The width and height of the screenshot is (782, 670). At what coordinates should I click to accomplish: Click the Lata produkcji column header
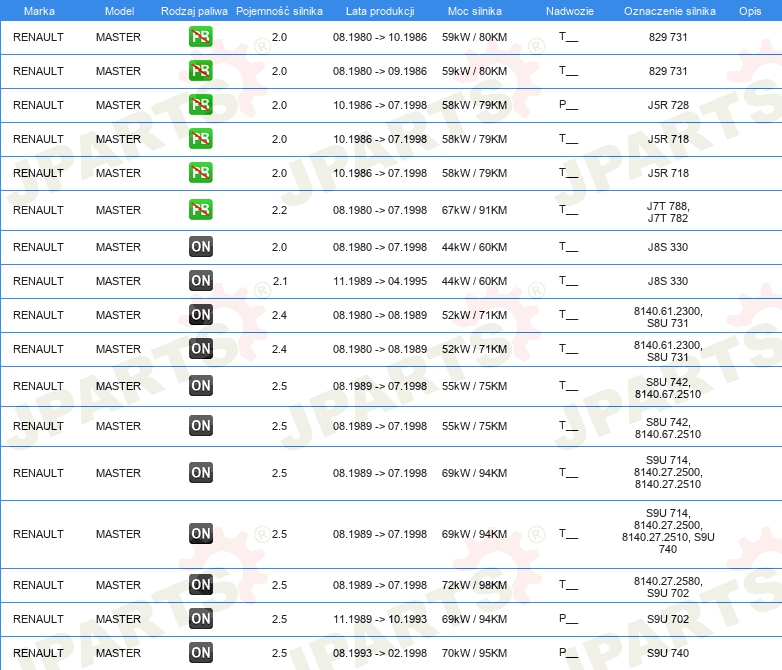pos(380,11)
